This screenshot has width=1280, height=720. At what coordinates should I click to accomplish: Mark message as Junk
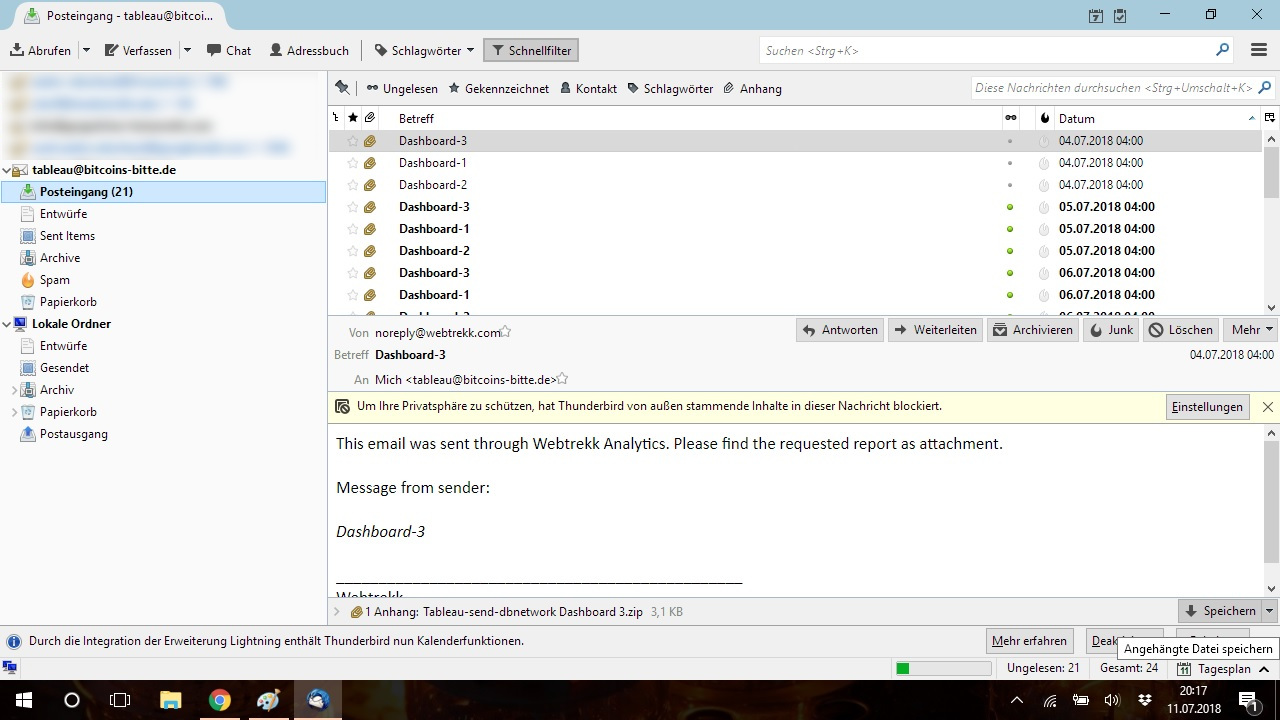click(1110, 330)
